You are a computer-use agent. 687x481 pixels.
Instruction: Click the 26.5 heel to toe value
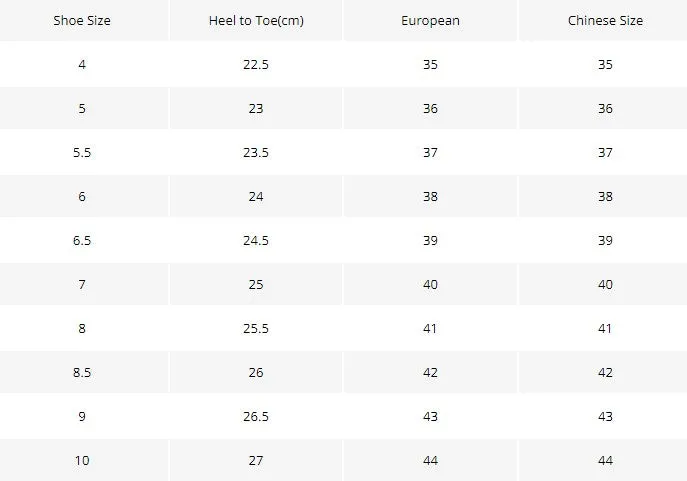pyautogui.click(x=256, y=416)
